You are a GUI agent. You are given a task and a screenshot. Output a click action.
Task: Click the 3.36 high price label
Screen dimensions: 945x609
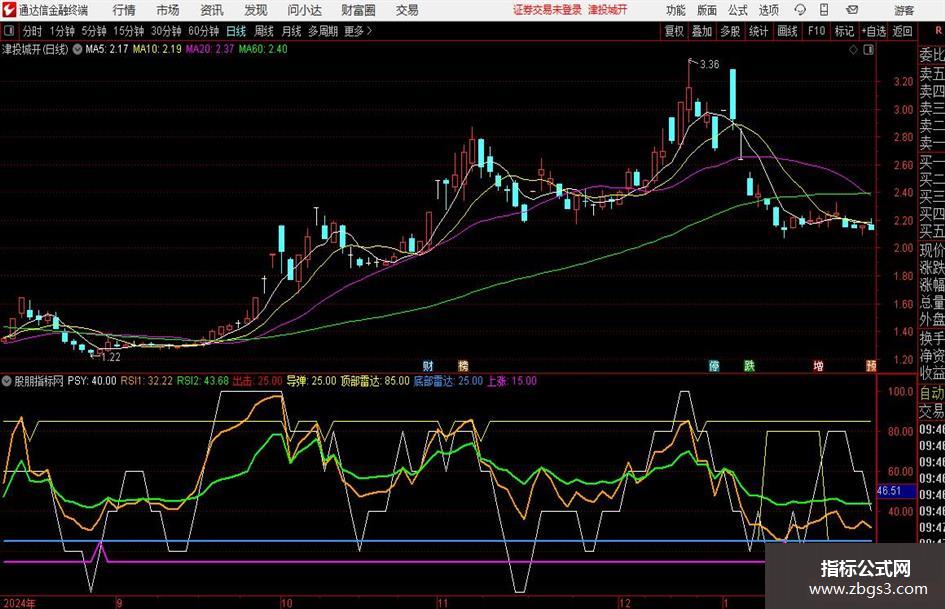click(x=709, y=65)
